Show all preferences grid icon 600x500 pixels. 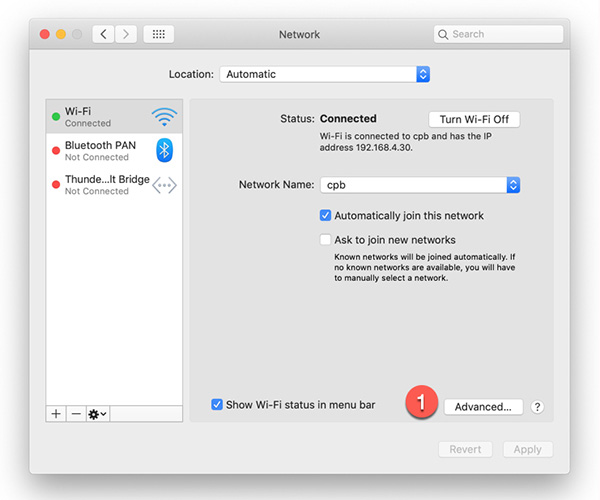[158, 34]
